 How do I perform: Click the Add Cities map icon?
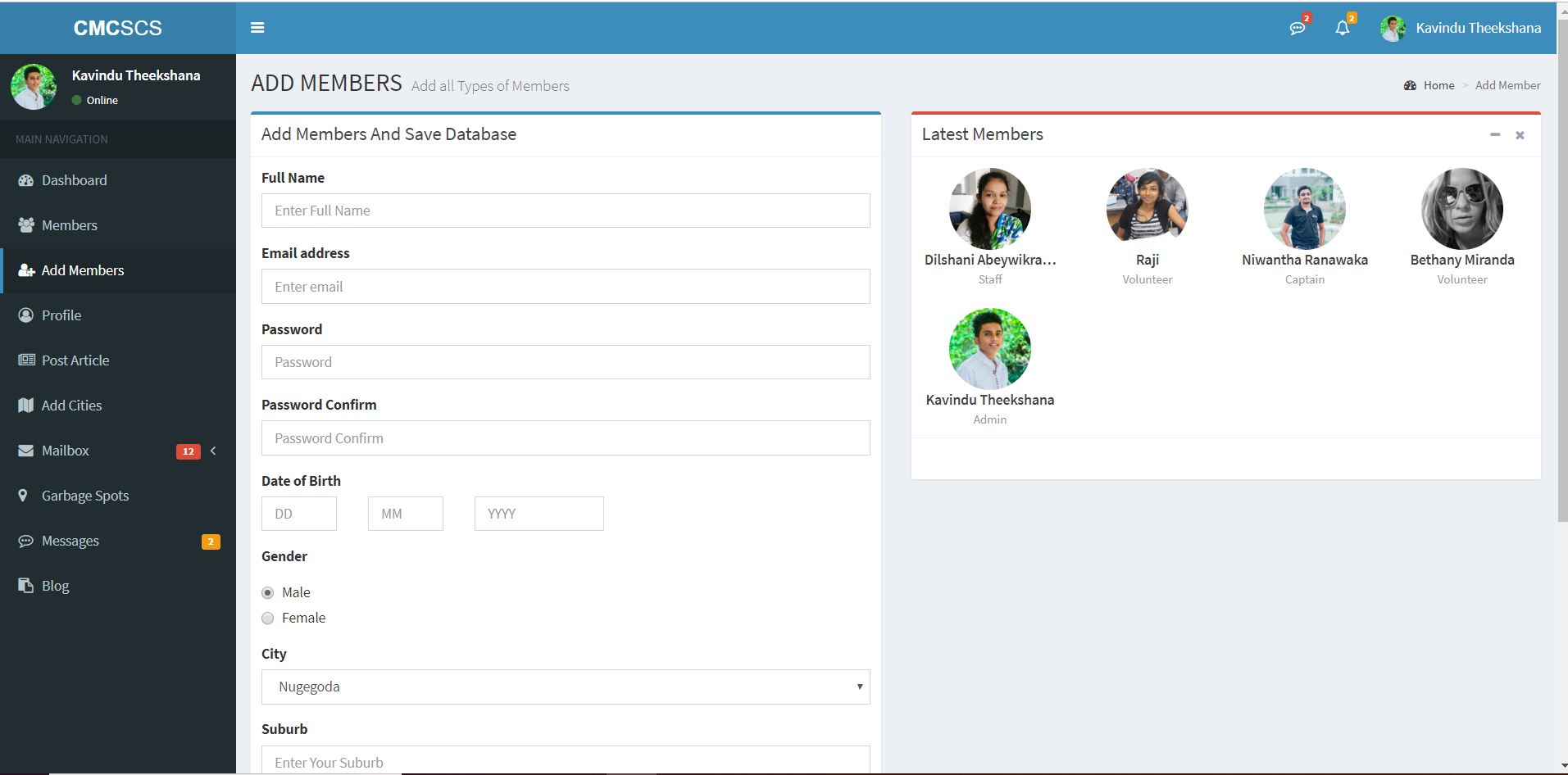point(26,406)
